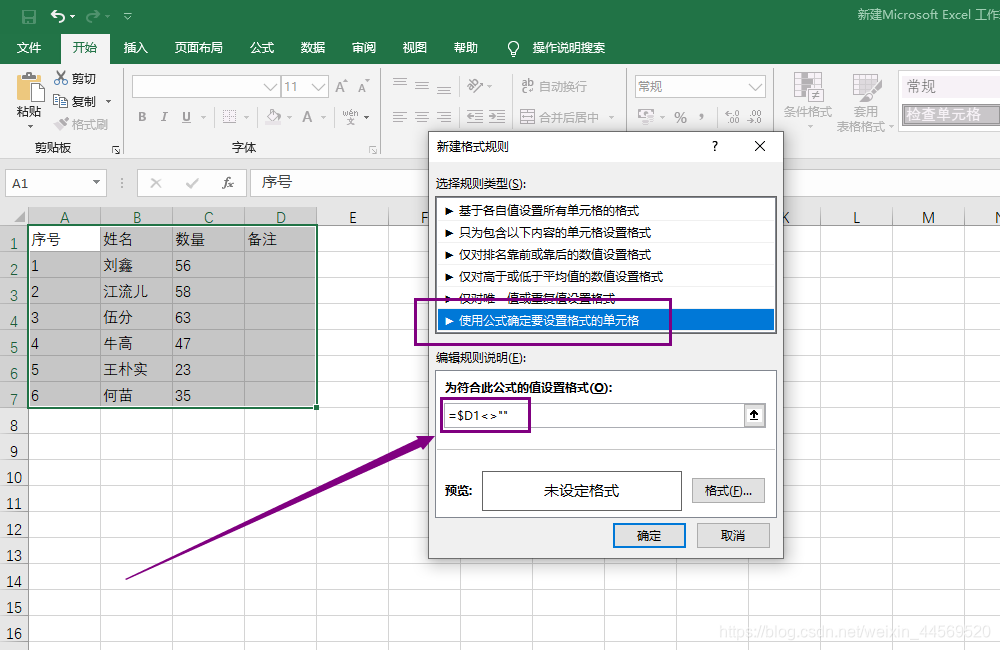Click Merge and Center (合并后居中)
This screenshot has height=650, width=1000.
click(x=559, y=117)
